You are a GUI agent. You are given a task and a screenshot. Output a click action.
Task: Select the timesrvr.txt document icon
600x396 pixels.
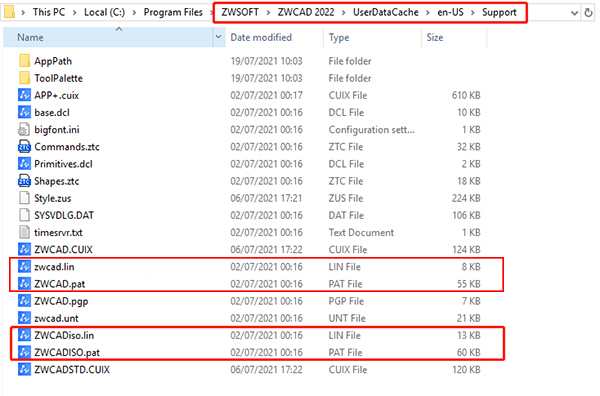(24, 232)
